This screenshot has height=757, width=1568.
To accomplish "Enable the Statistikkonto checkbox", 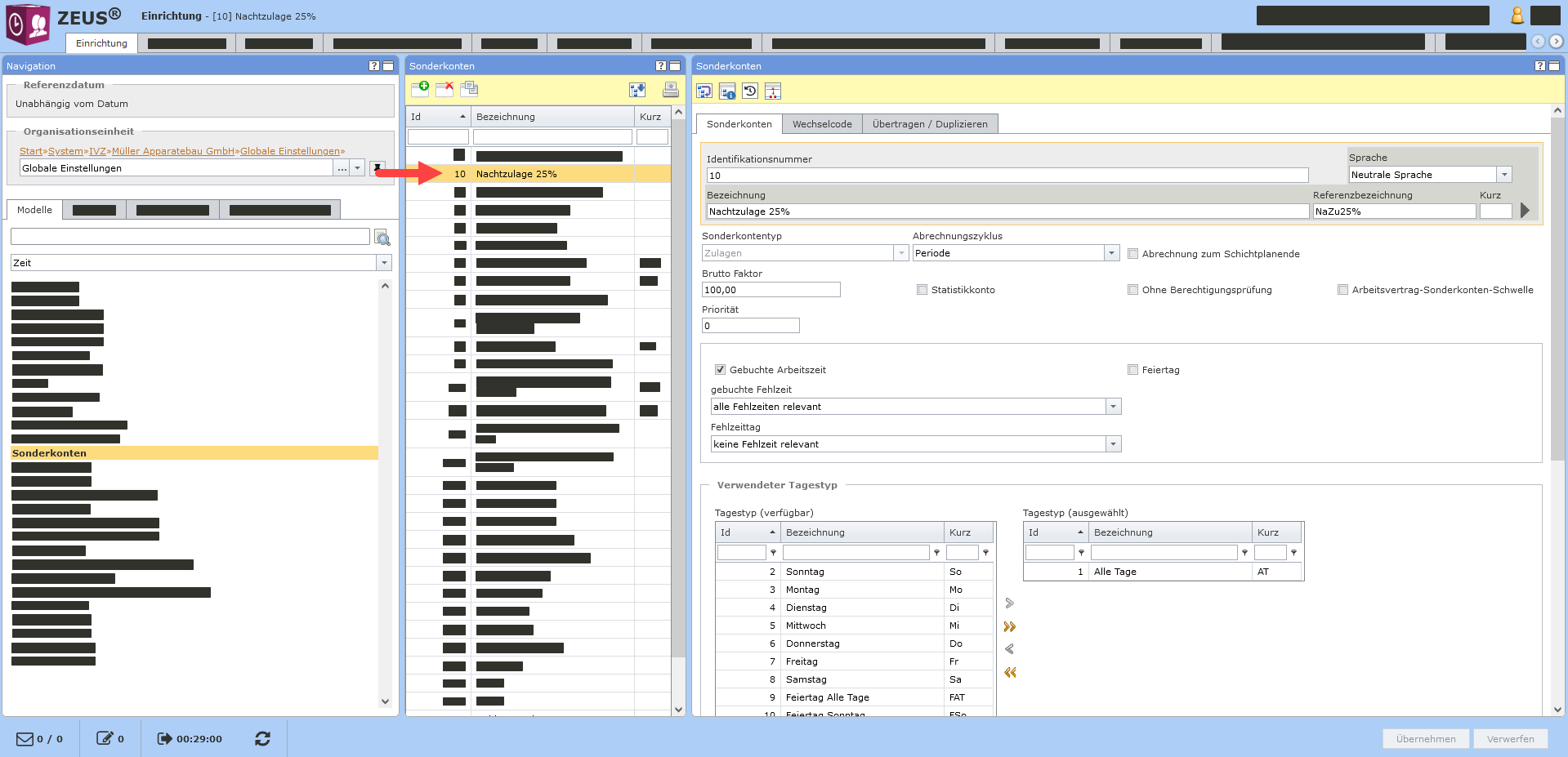I will point(922,290).
